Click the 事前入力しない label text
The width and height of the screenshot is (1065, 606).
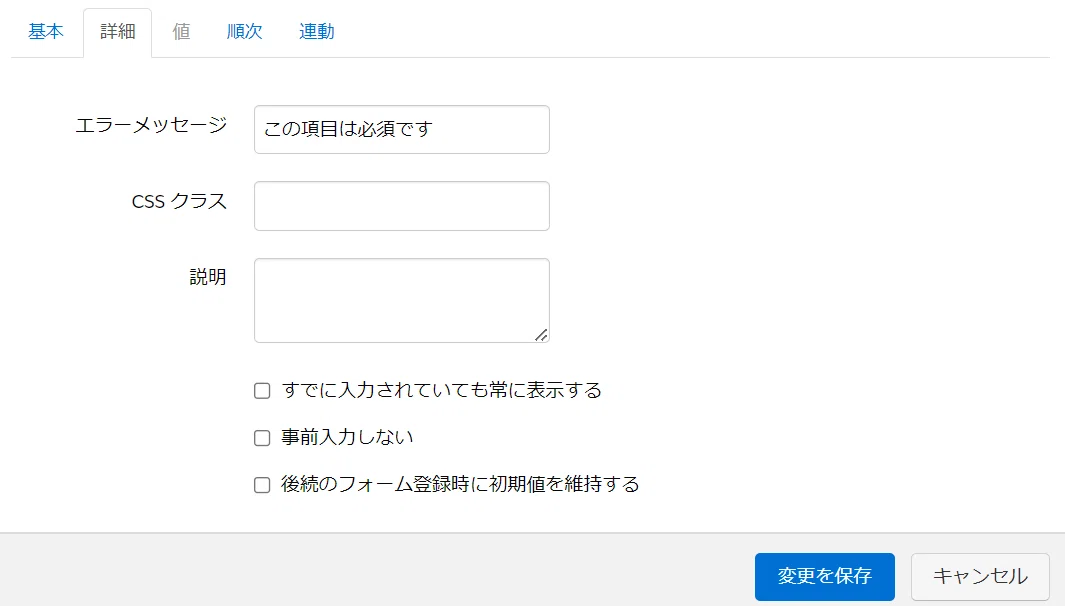[x=347, y=437]
